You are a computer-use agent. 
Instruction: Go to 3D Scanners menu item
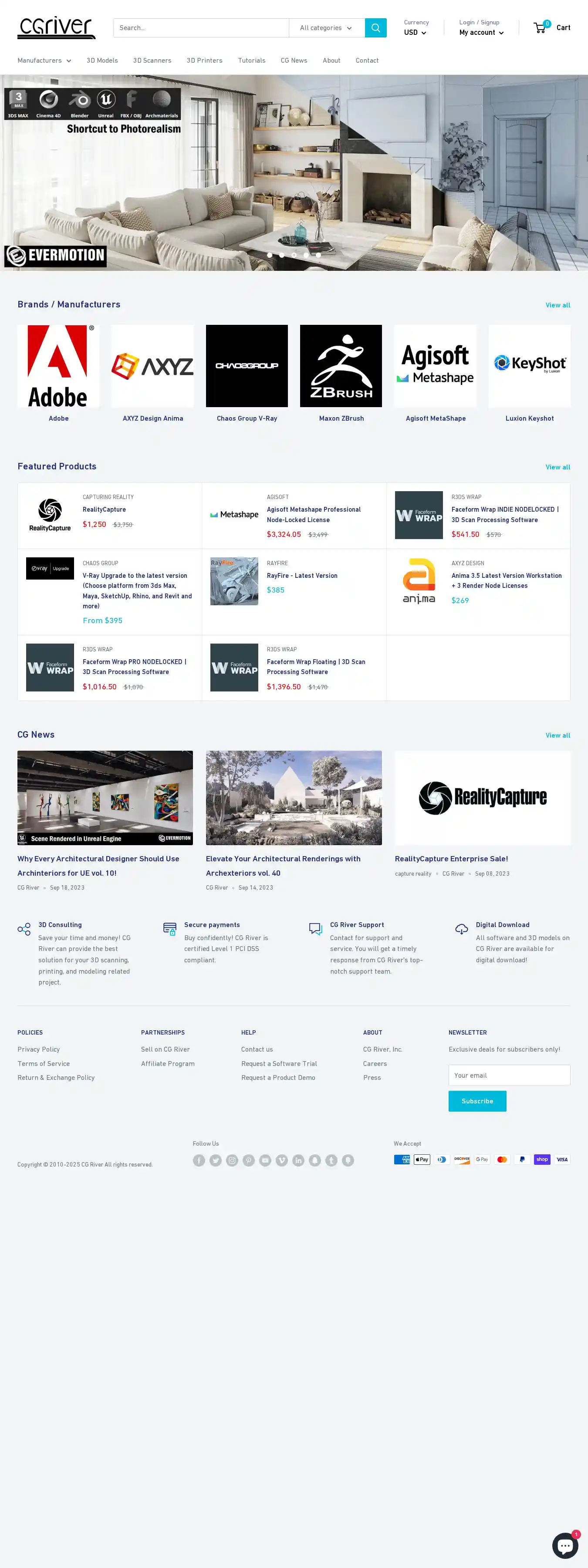click(152, 61)
